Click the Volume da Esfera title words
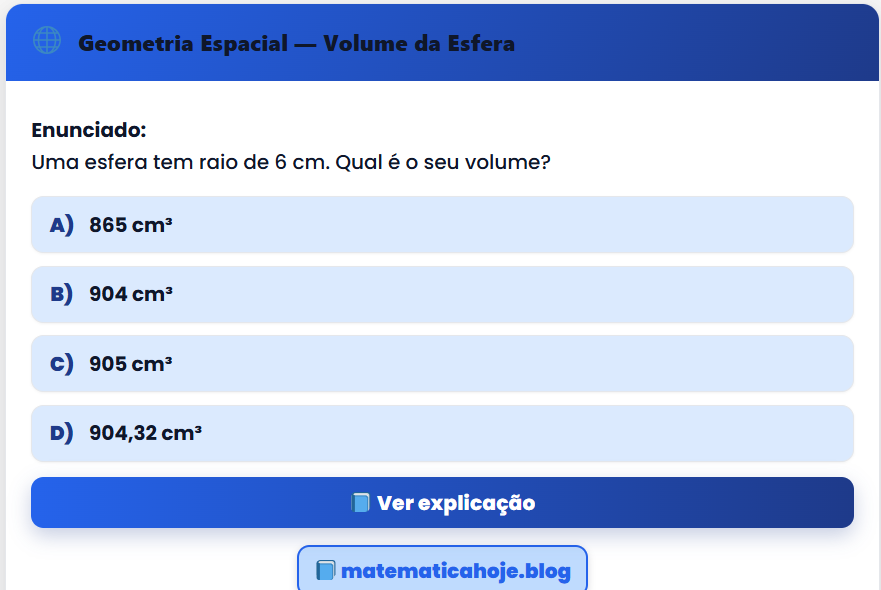The image size is (881, 590). point(419,44)
